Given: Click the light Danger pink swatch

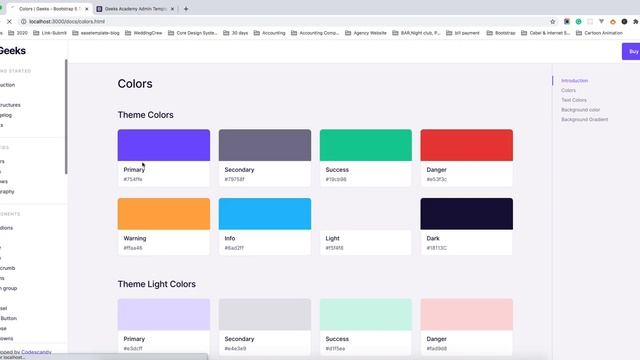Looking at the screenshot, I should [x=467, y=314].
